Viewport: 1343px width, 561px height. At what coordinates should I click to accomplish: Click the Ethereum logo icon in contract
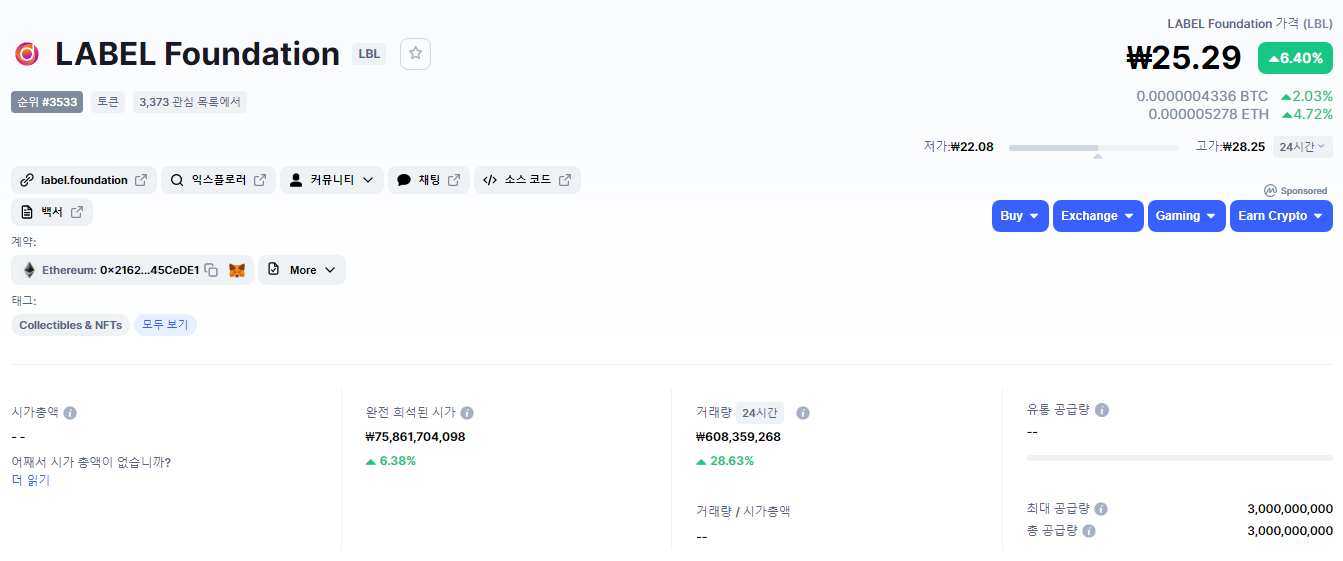click(x=29, y=270)
